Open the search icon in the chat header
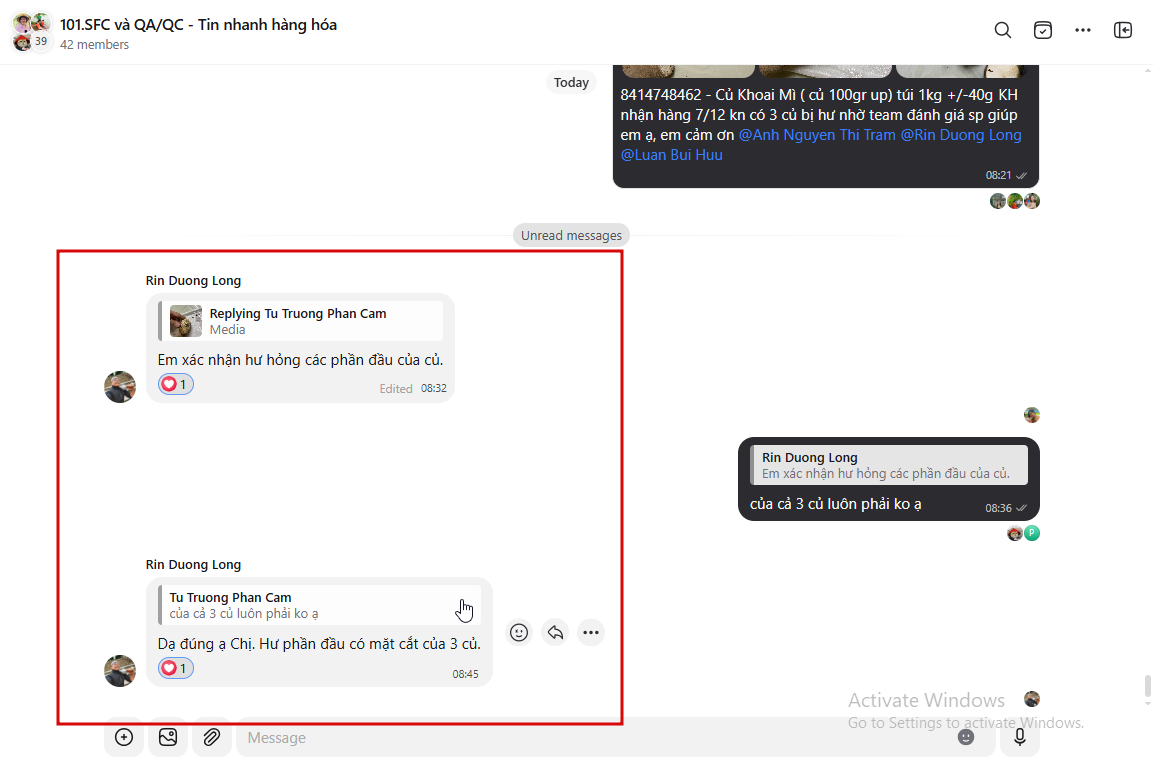1153x772 pixels. [x=1002, y=30]
